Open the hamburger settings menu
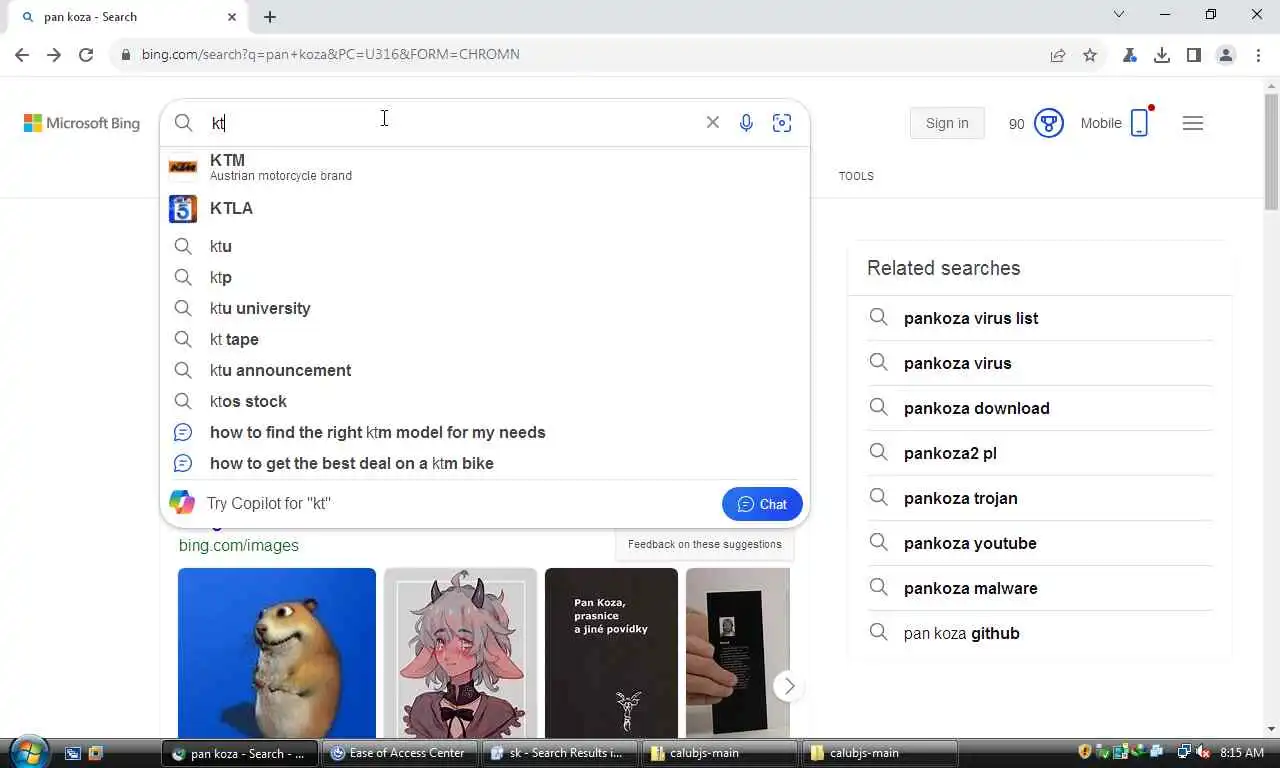The image size is (1280, 768). pyautogui.click(x=1193, y=123)
